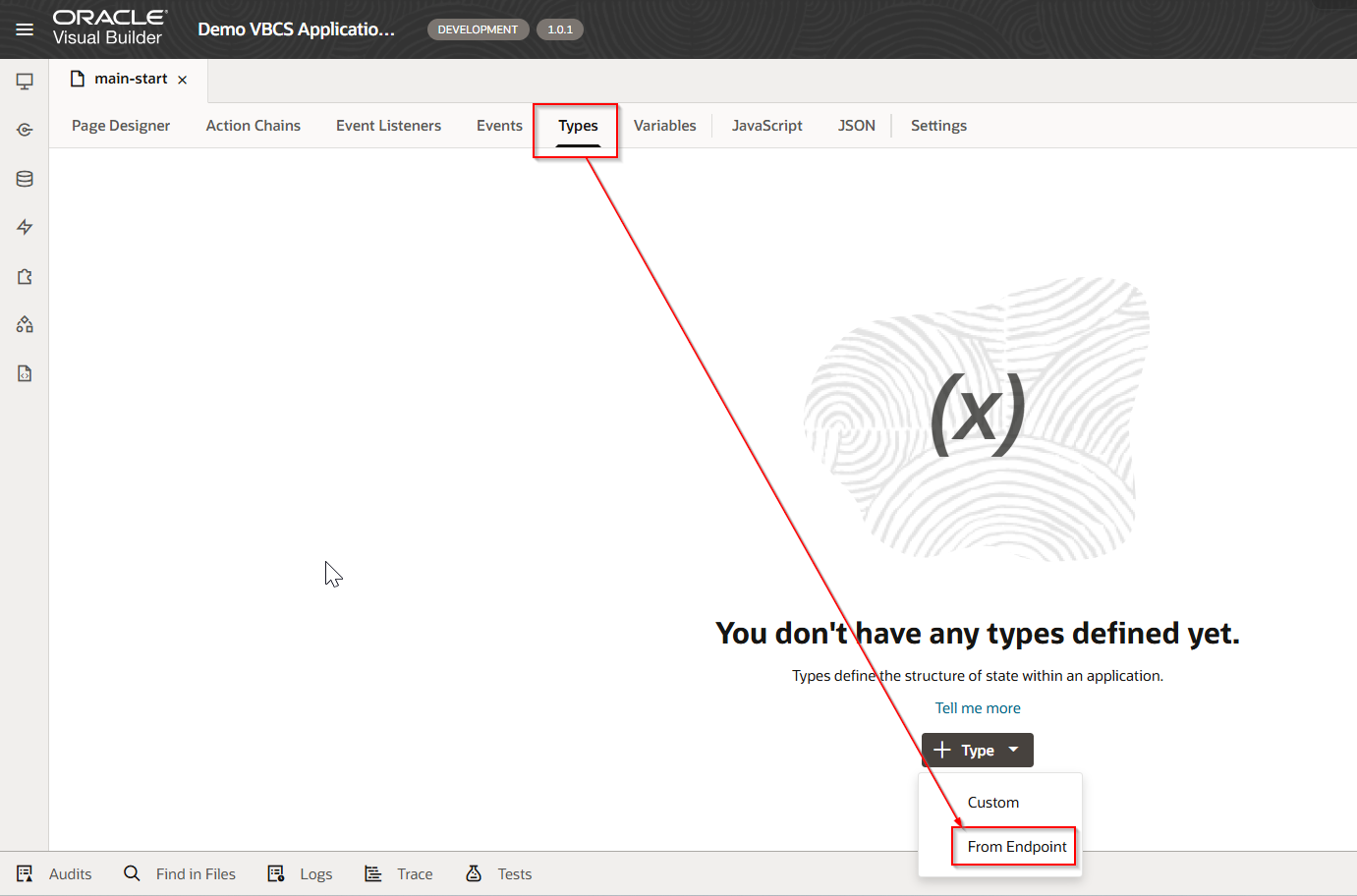The height and width of the screenshot is (896, 1357).
Task: Open the hamburger navigation menu
Action: [25, 29]
